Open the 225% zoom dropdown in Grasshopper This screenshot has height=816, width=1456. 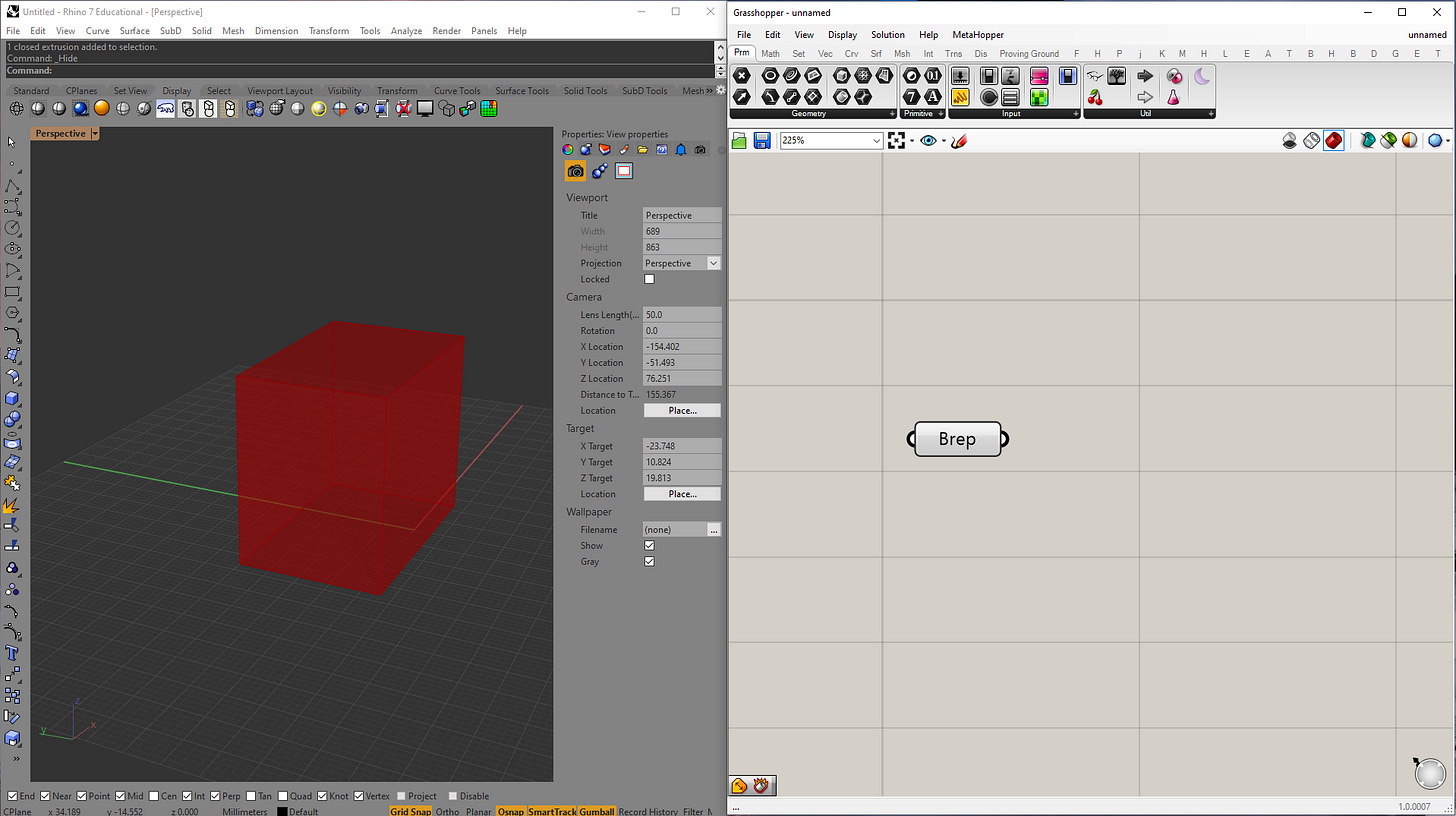(x=877, y=141)
